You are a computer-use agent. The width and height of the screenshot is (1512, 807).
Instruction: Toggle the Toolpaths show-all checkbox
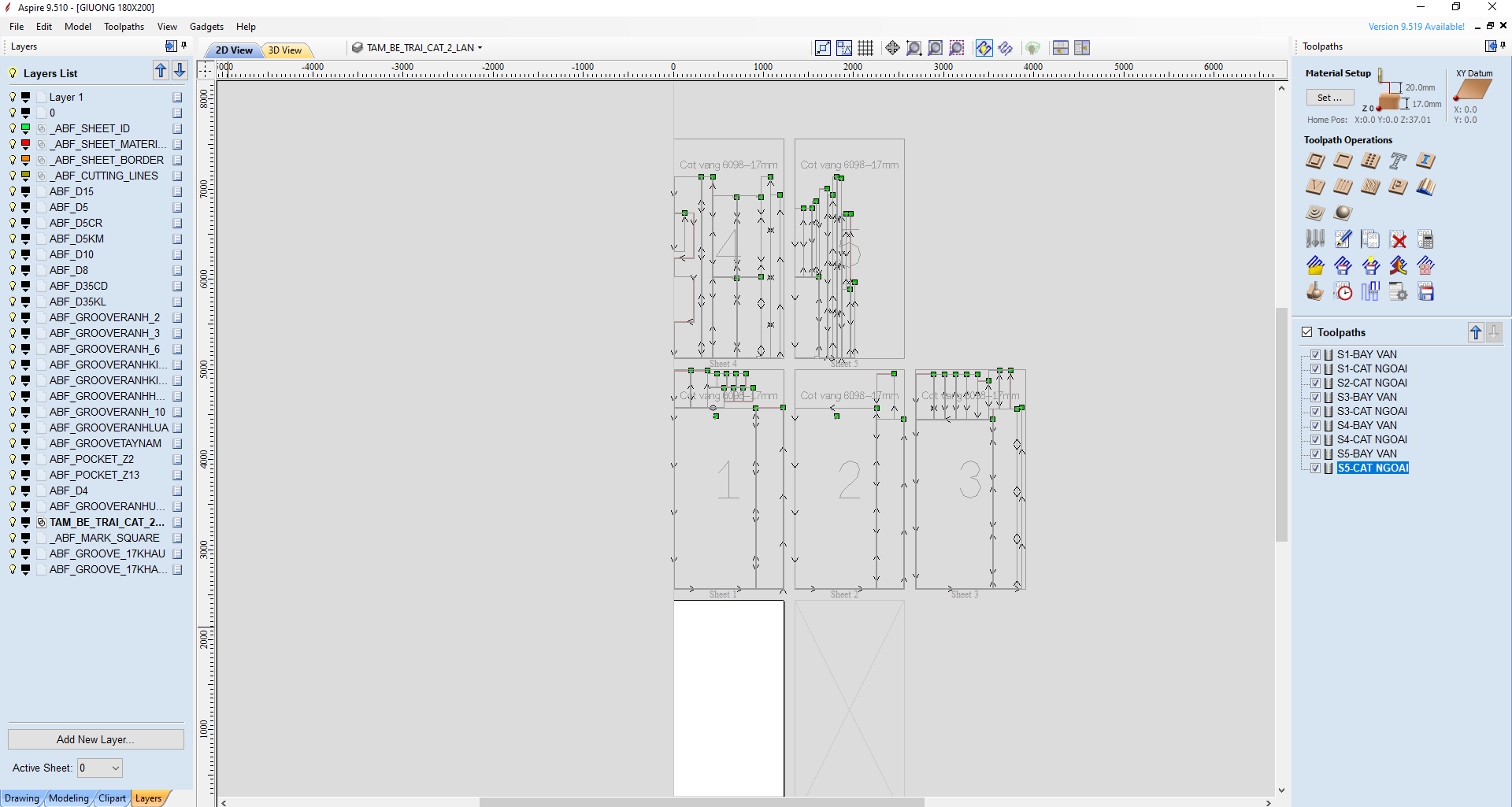(x=1307, y=332)
